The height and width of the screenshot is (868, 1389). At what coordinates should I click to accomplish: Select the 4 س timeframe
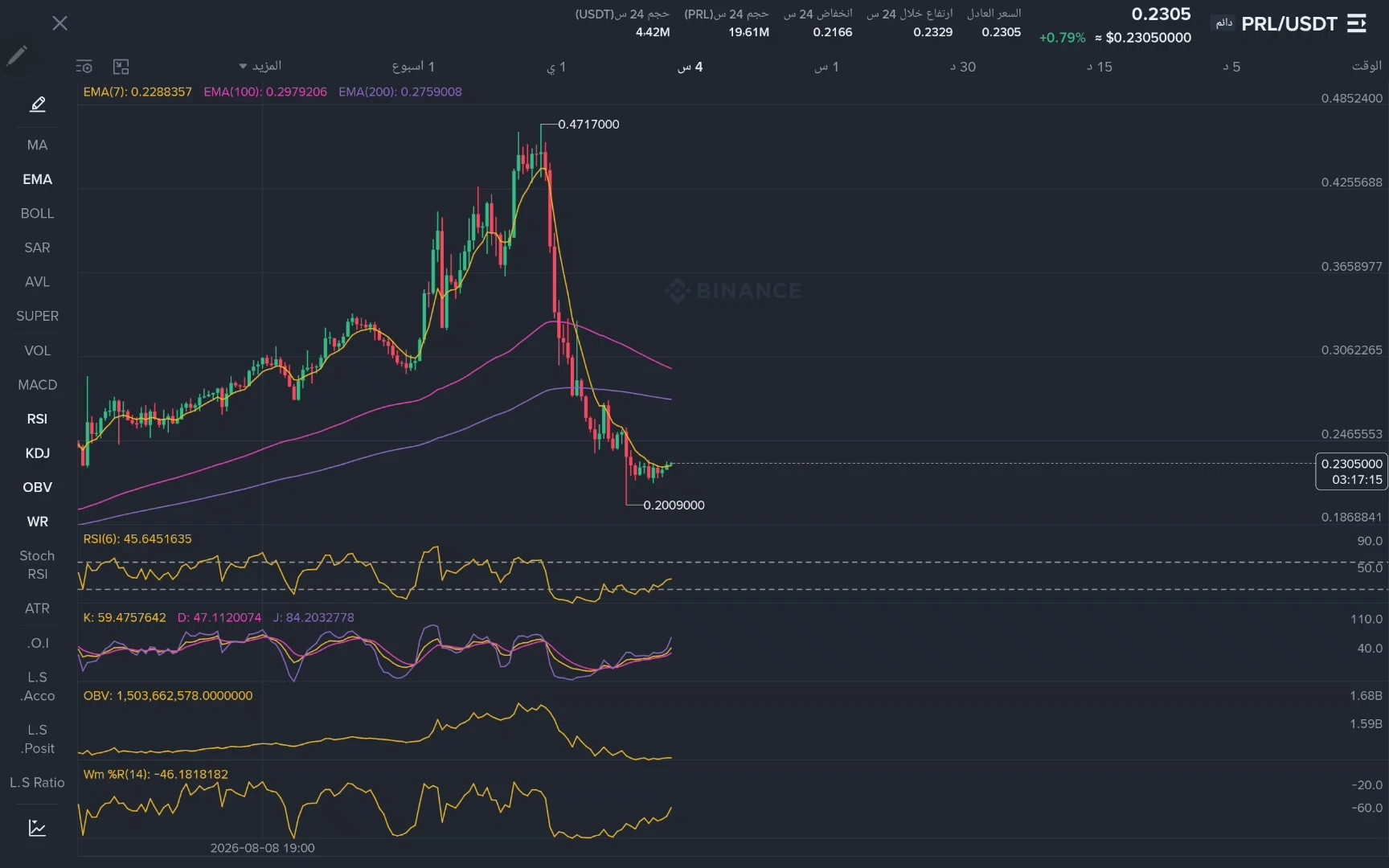point(690,67)
